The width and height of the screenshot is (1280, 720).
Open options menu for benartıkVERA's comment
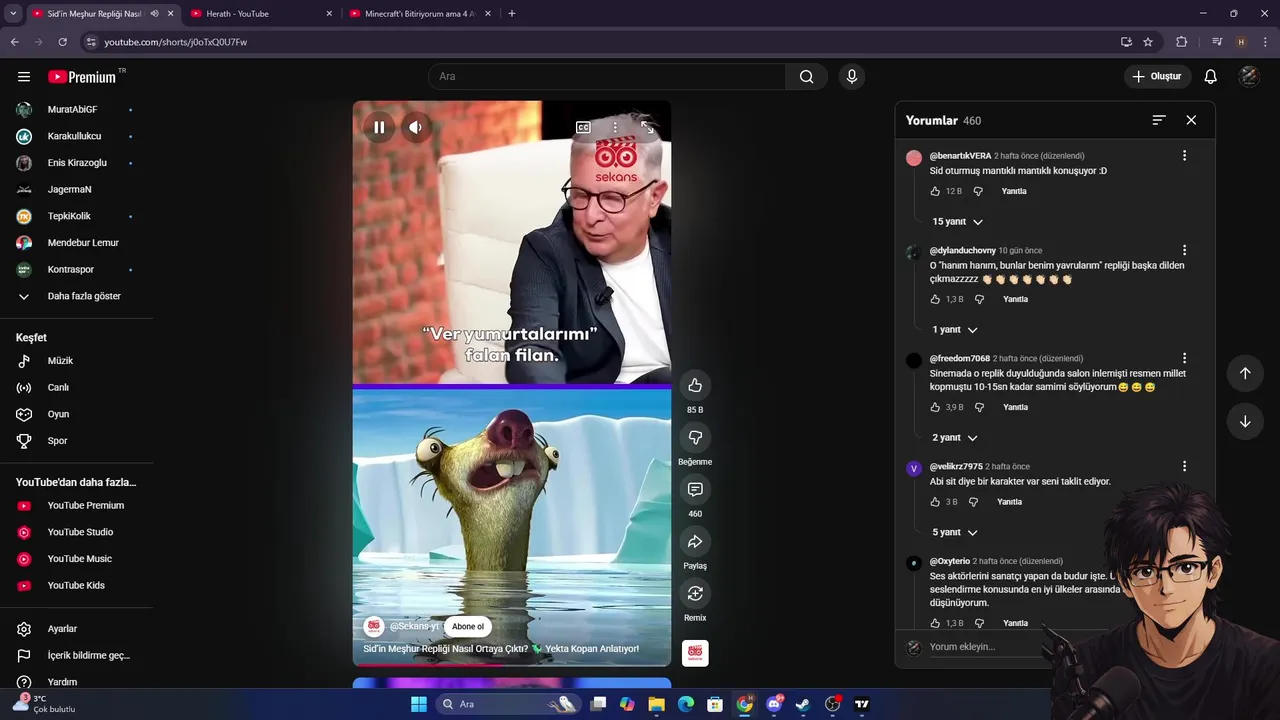(x=1184, y=156)
